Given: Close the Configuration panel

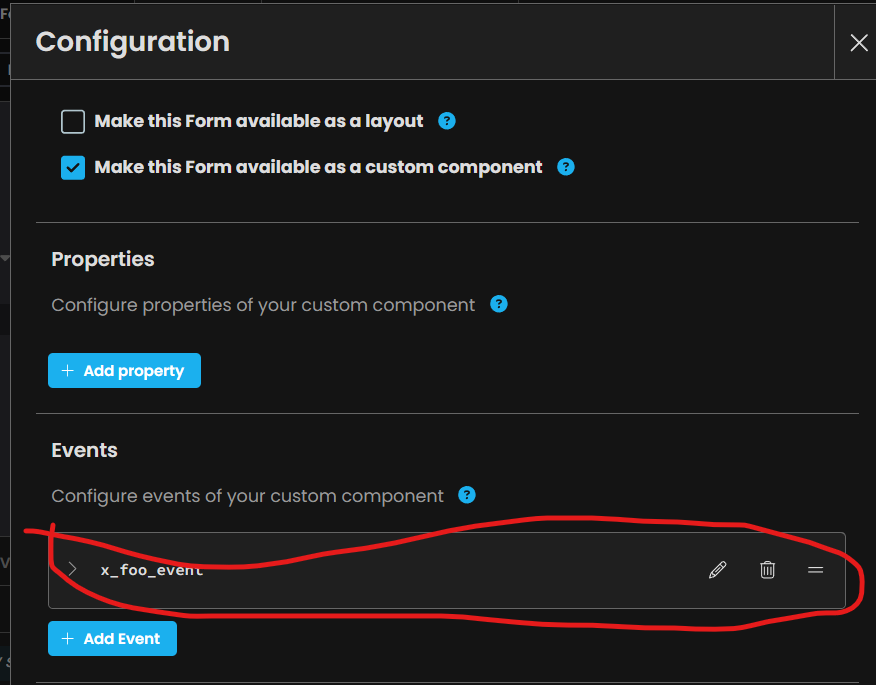Looking at the screenshot, I should tap(859, 42).
